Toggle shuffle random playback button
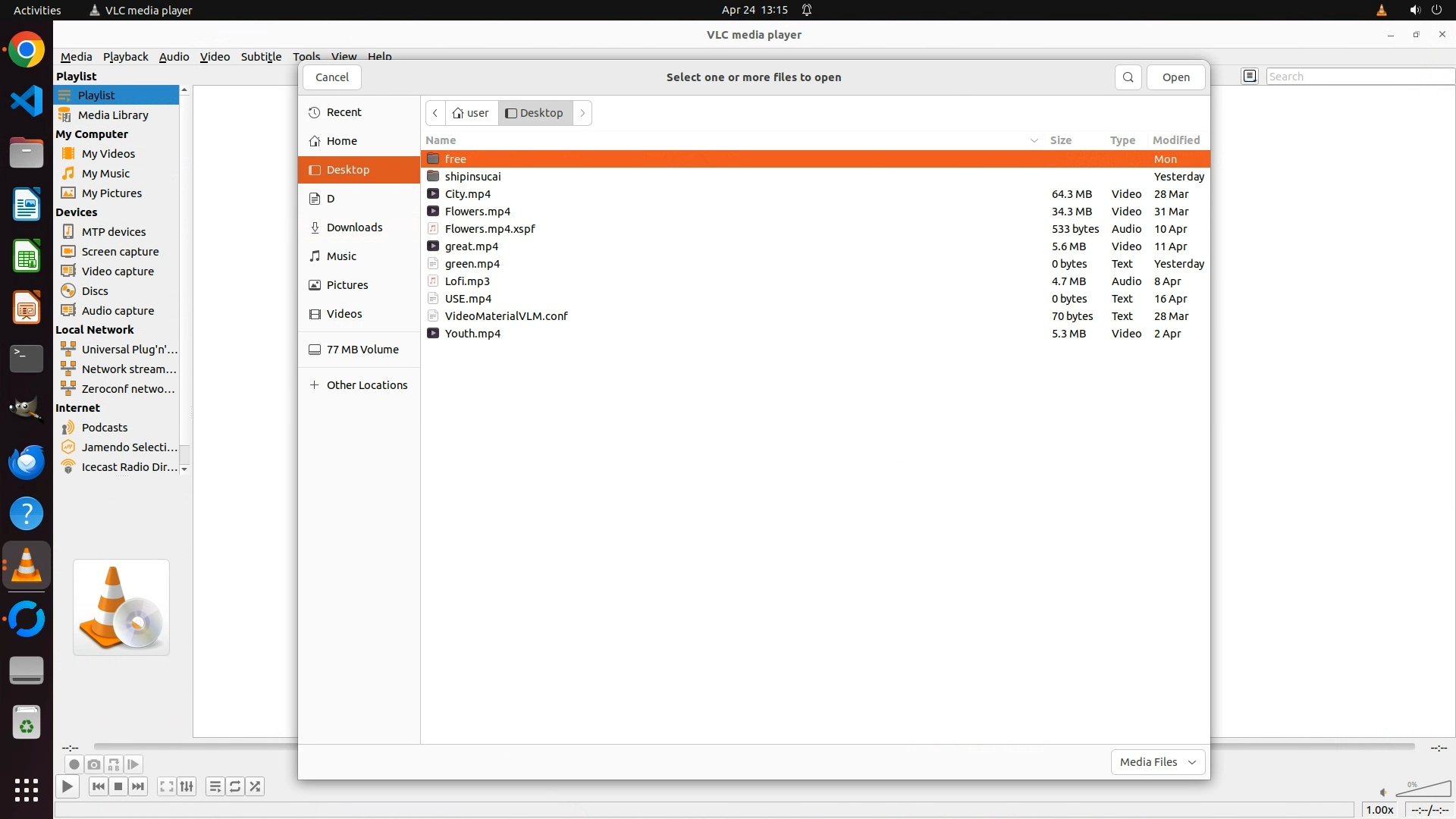 coord(255,786)
